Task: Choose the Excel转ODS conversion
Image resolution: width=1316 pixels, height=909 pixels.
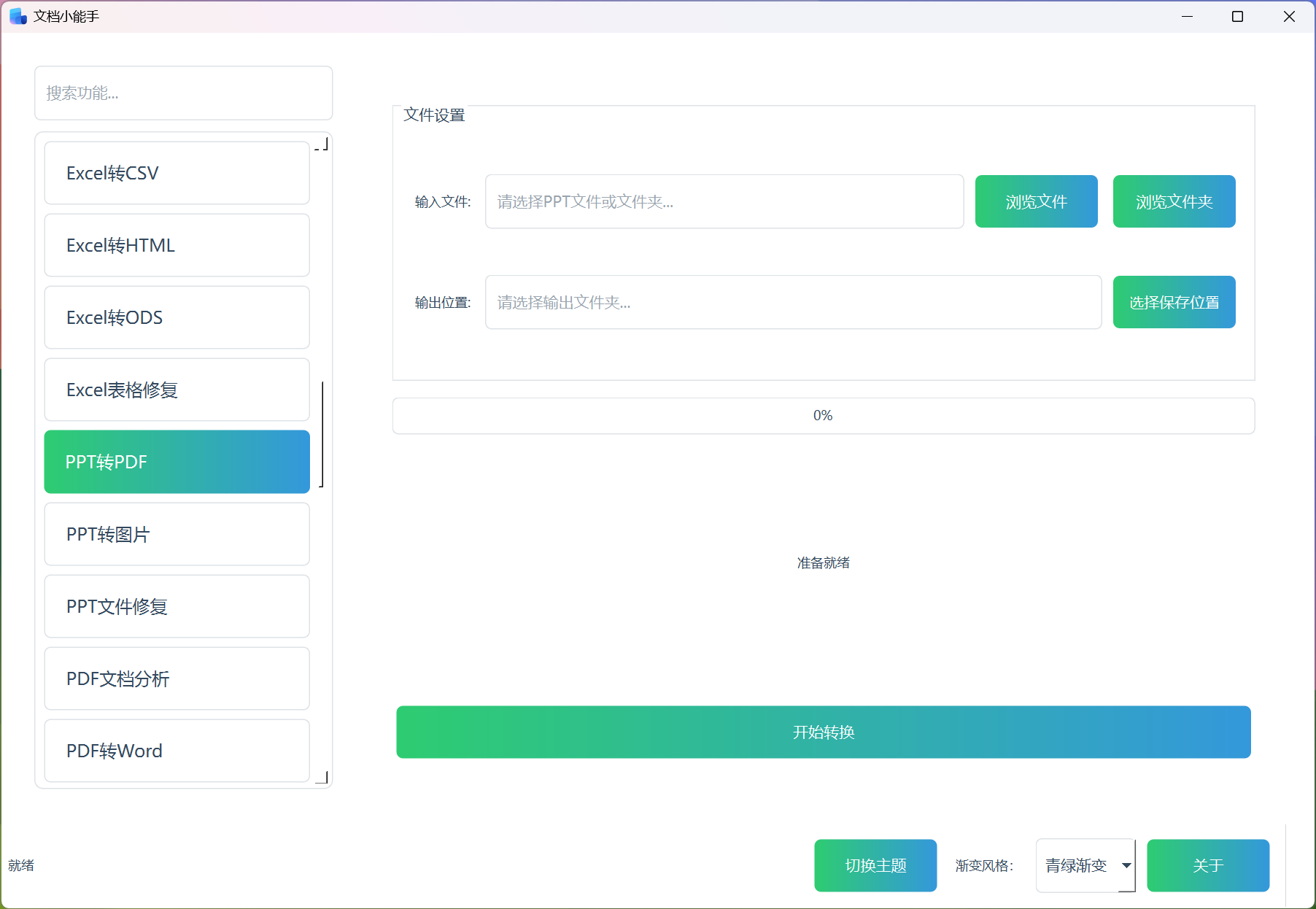Action: 177,317
